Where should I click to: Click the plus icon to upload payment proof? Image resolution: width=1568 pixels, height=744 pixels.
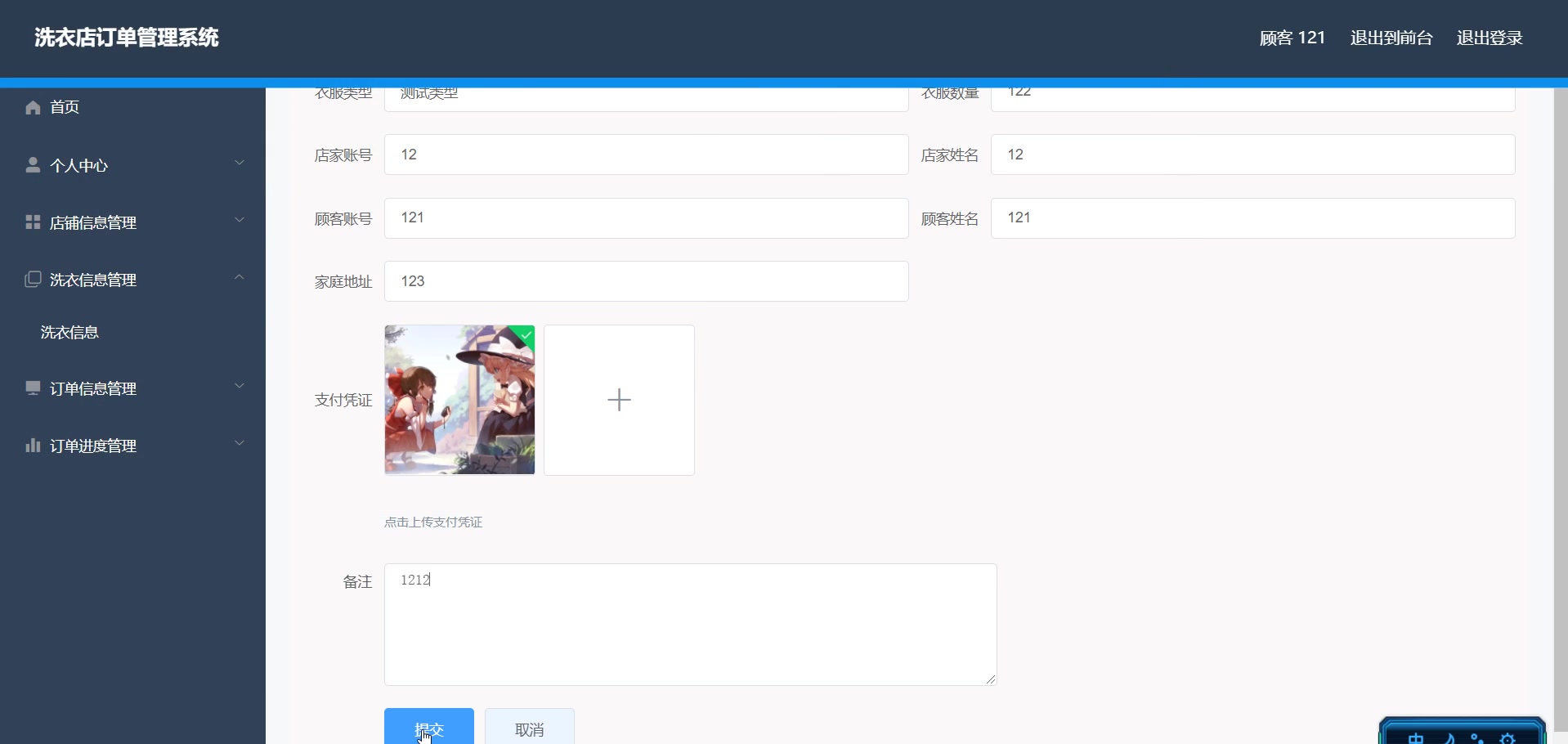(x=620, y=400)
